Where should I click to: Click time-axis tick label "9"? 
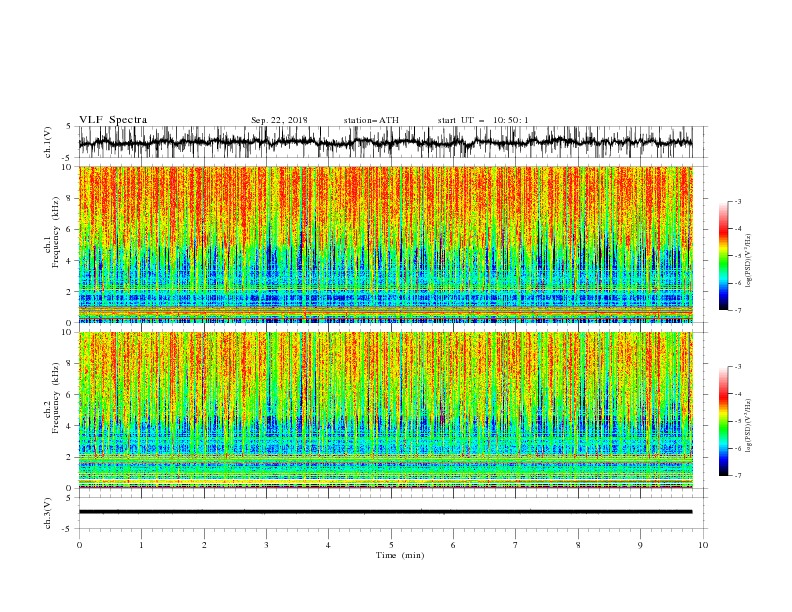click(640, 545)
